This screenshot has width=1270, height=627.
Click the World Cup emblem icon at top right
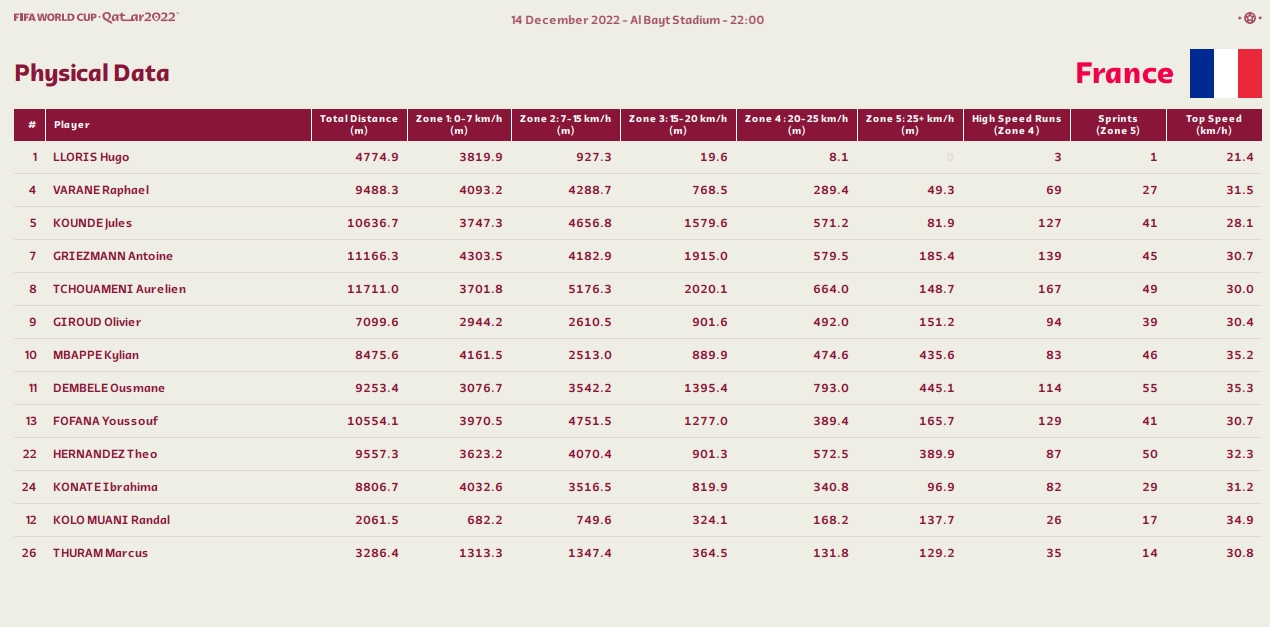coord(1248,18)
